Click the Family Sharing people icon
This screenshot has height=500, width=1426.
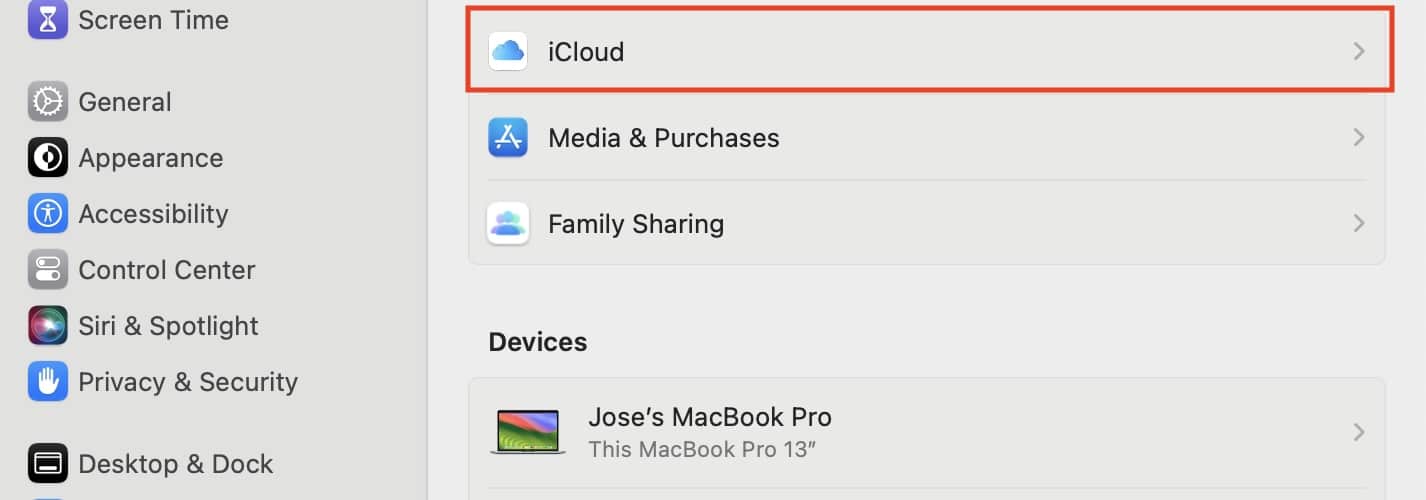[x=508, y=224]
